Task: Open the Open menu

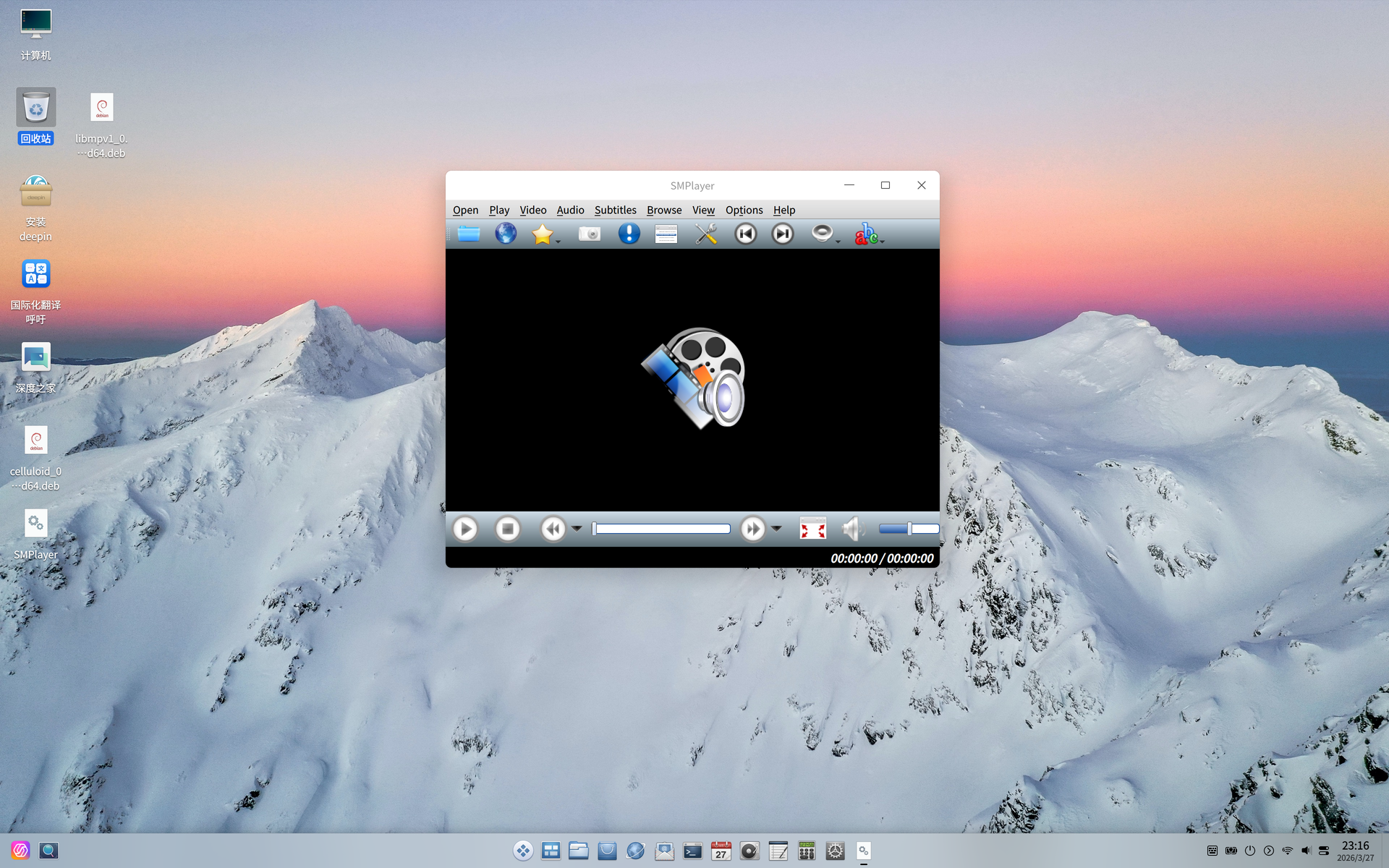Action: 465,210
